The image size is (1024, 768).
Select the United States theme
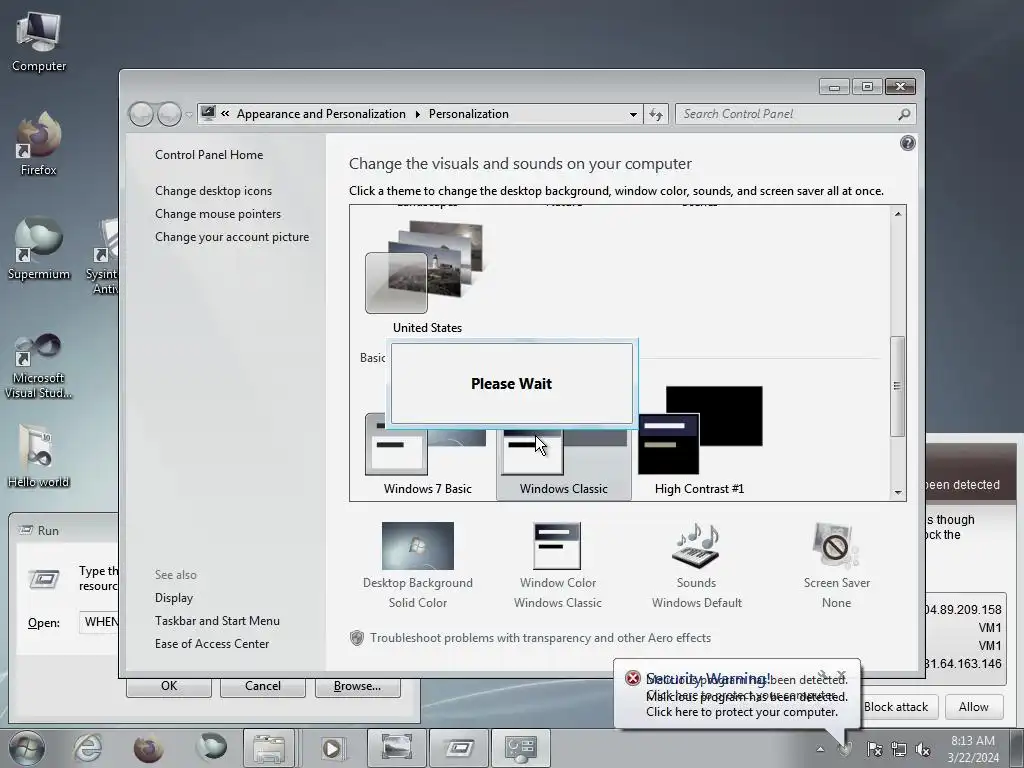coord(427,278)
